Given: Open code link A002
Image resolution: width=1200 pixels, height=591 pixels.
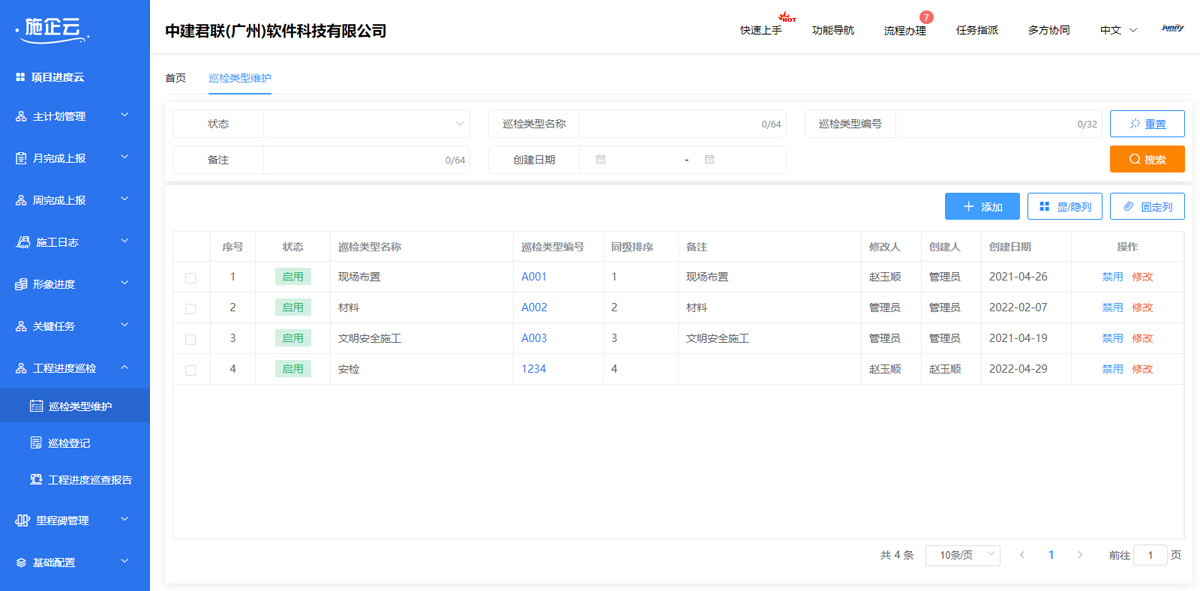Looking at the screenshot, I should [x=534, y=308].
